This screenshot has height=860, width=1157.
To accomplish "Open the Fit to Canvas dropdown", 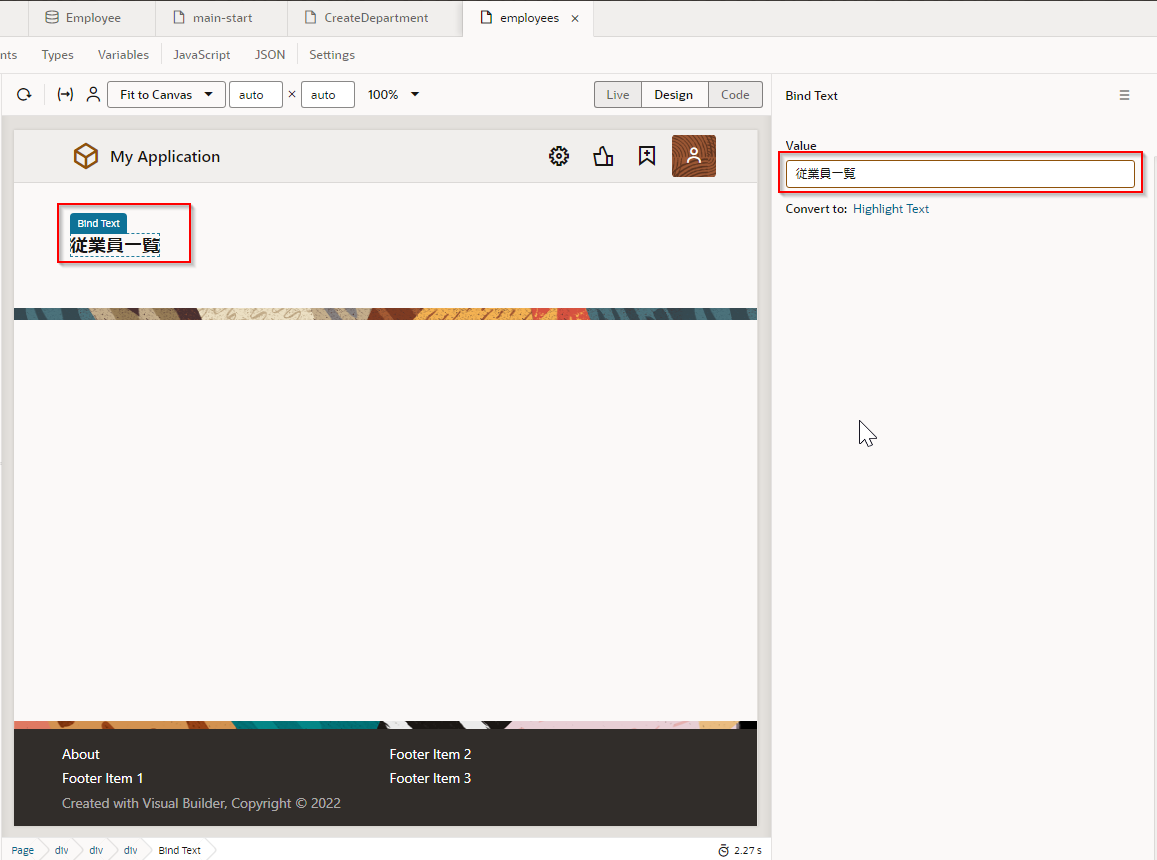I will 165,95.
